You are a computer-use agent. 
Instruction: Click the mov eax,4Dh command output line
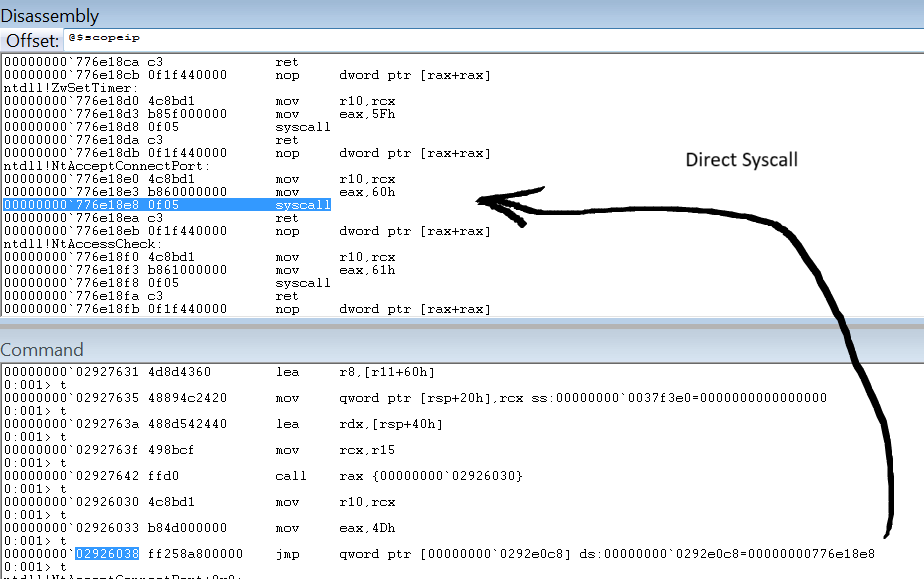click(x=200, y=528)
